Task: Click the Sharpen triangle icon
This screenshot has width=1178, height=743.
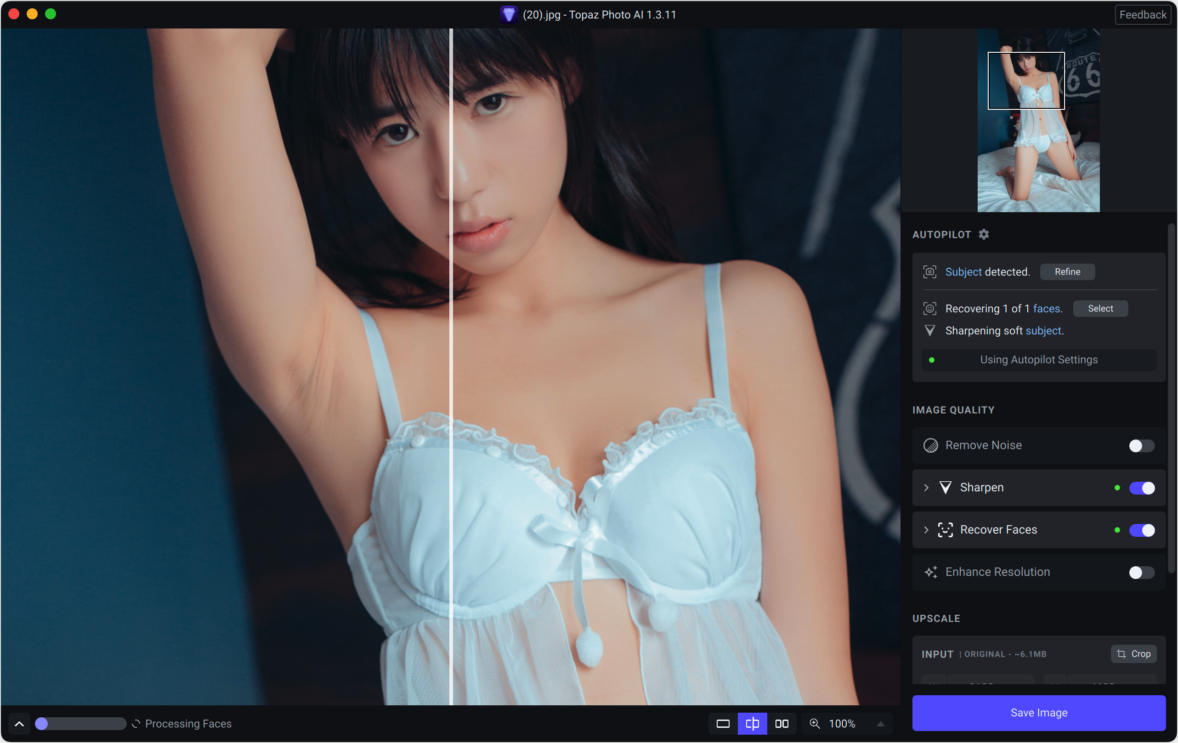Action: tap(945, 488)
